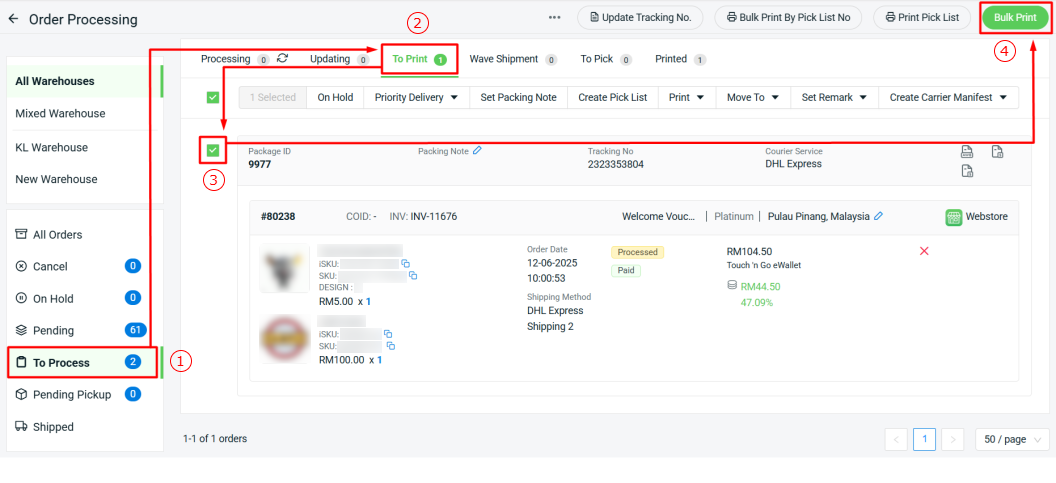Open the To Pick tab
This screenshot has width=1056, height=483.
coord(605,59)
